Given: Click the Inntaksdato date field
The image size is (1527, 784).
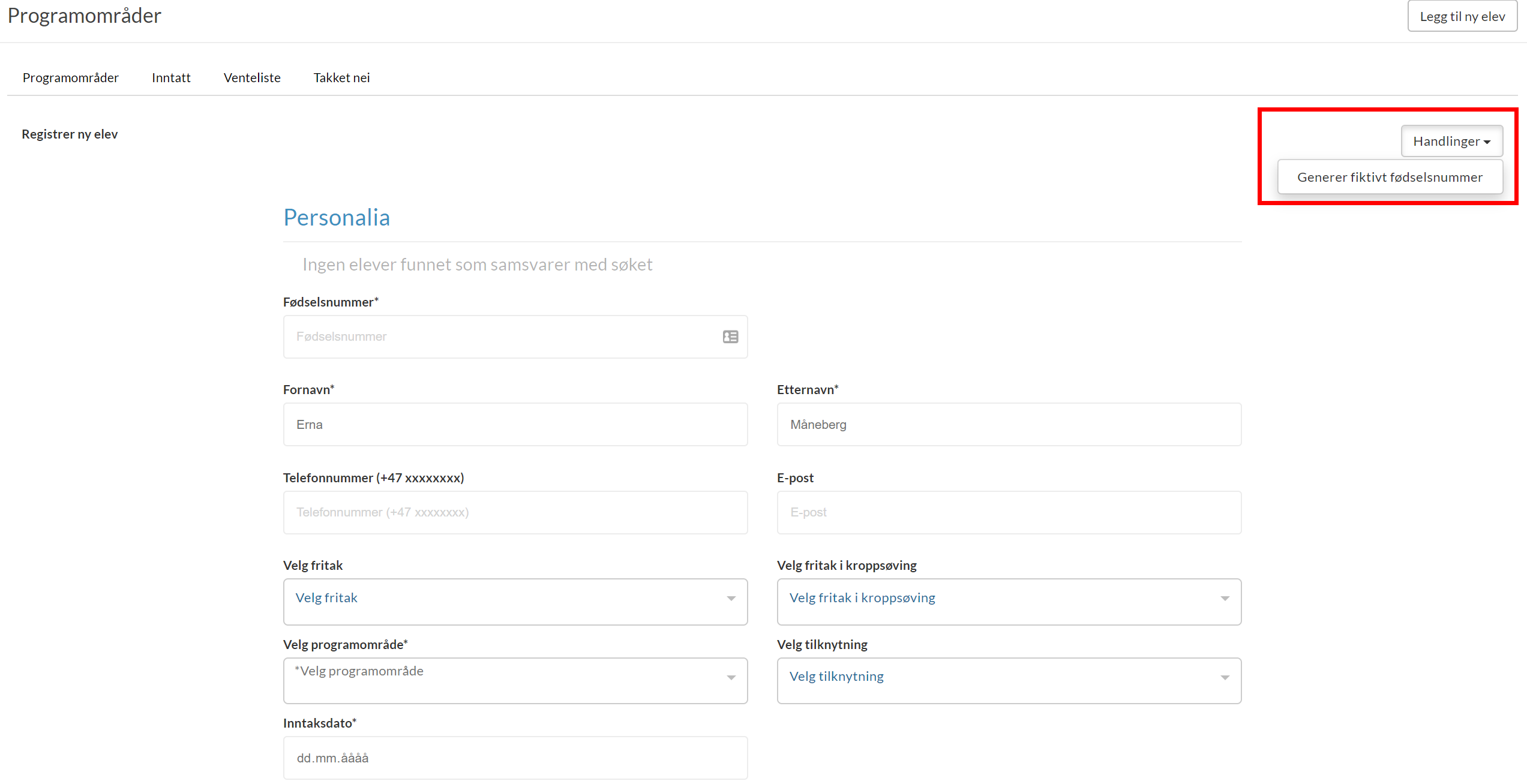Looking at the screenshot, I should [515, 758].
